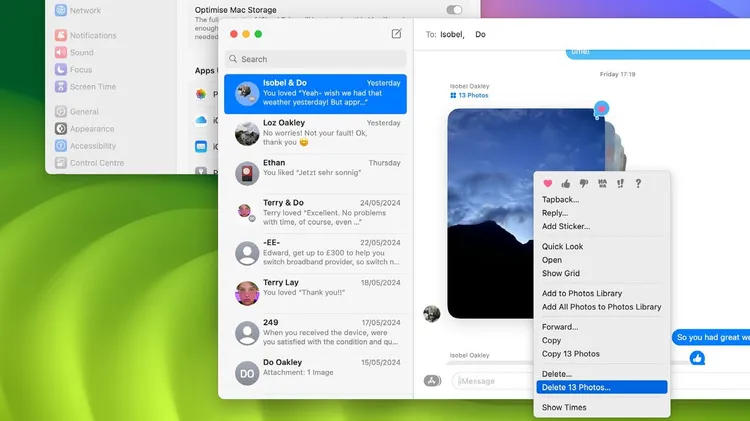Open the -EE- conversation

tap(316, 253)
